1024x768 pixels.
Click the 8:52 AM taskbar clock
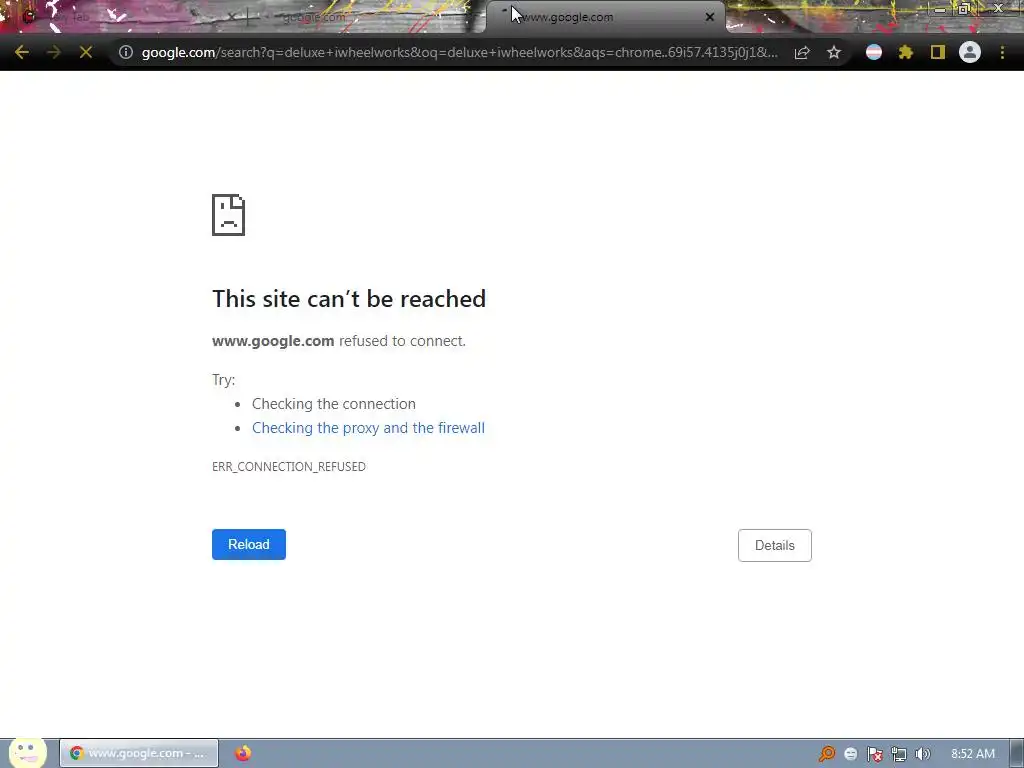(x=973, y=754)
